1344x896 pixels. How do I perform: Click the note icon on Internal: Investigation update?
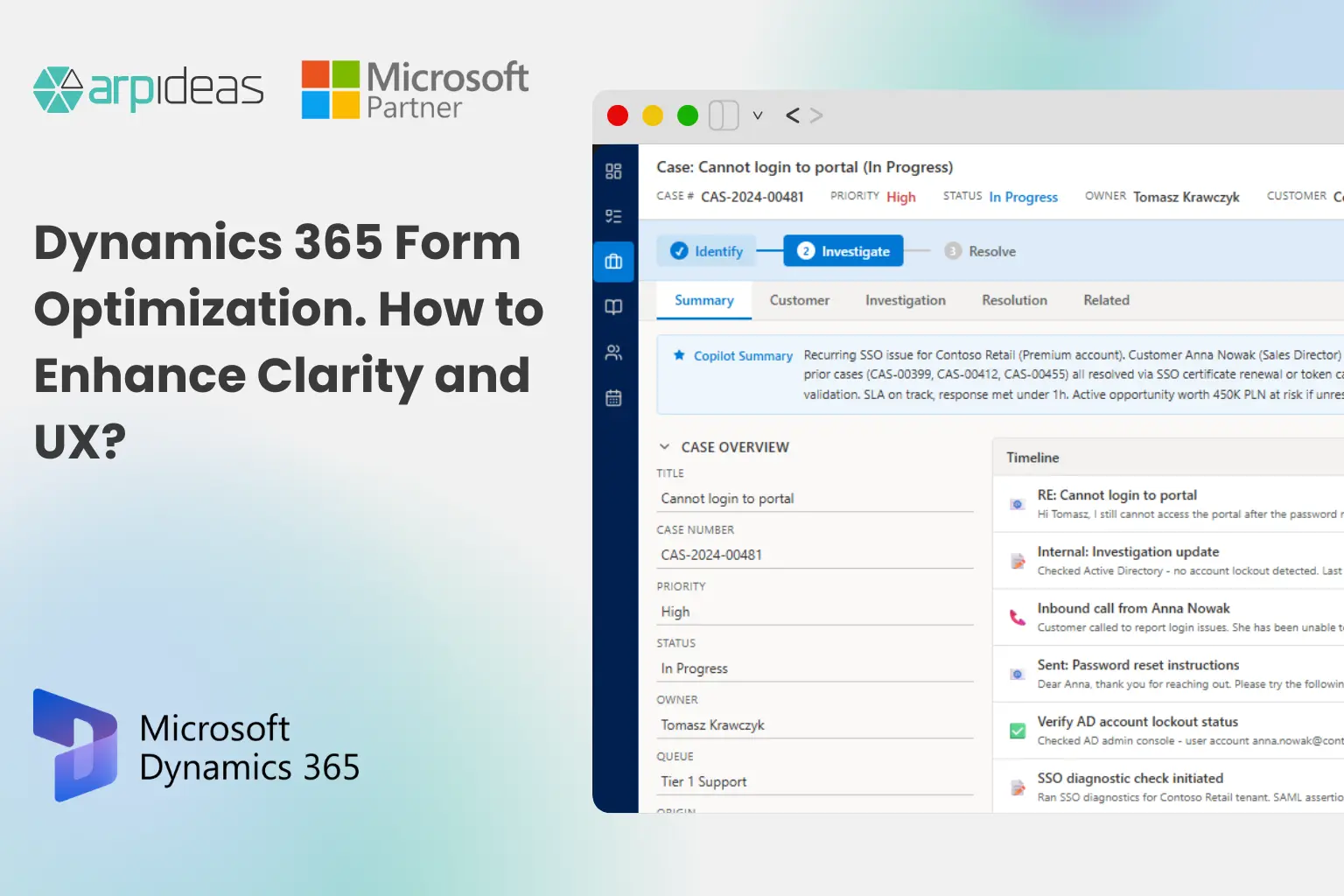coord(1017,561)
